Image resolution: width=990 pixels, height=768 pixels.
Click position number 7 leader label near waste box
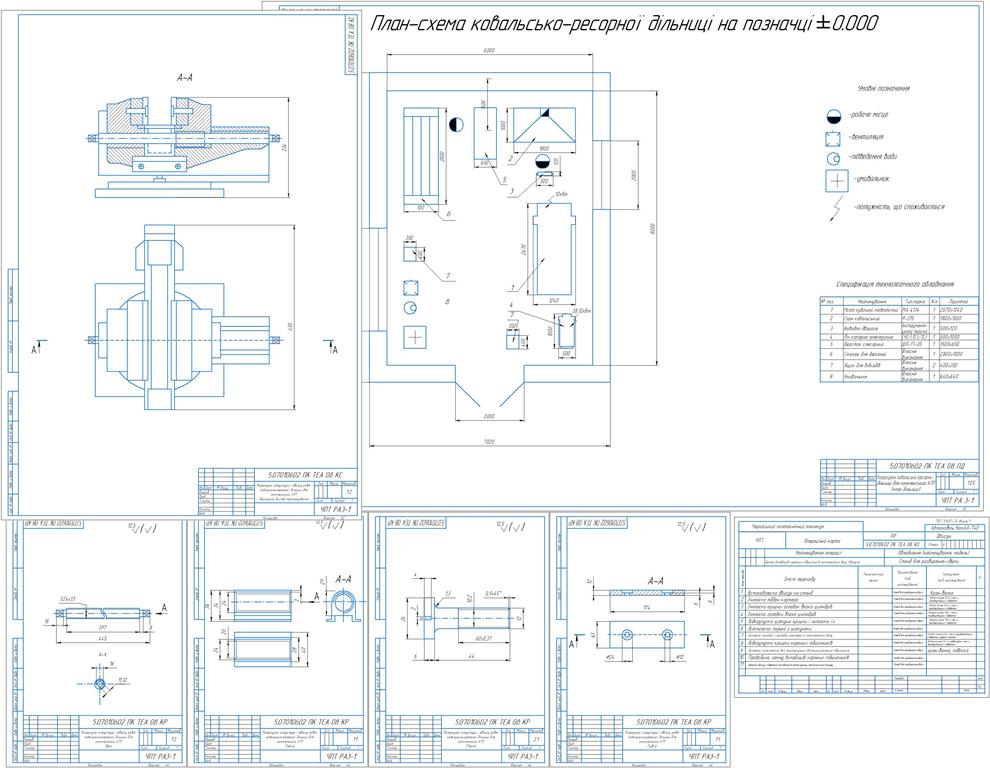[448, 276]
